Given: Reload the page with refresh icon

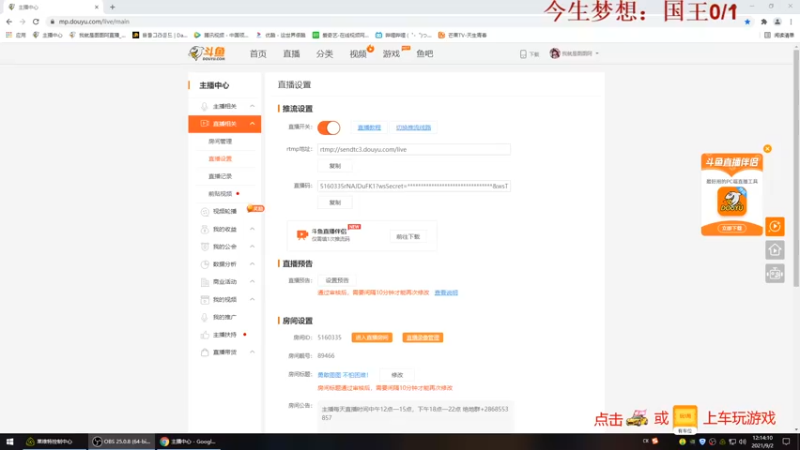Looking at the screenshot, I should (36, 21).
